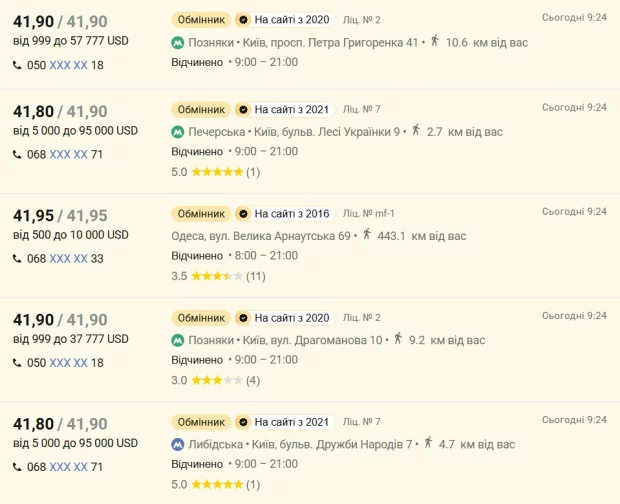Click the walking icon before 443.1 км
The width and height of the screenshot is (620, 504).
(x=367, y=235)
